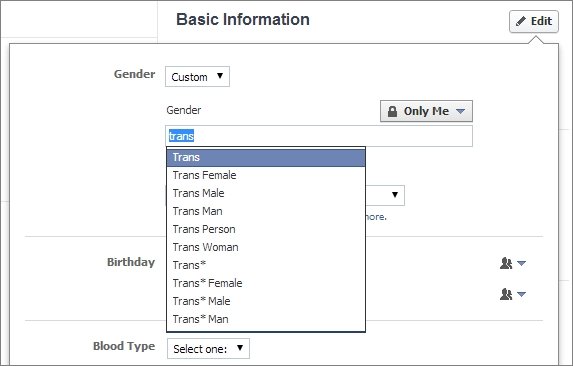Open the partially hidden pronoun dropdown arrow
Image resolution: width=573 pixels, height=366 pixels.
tap(395, 195)
